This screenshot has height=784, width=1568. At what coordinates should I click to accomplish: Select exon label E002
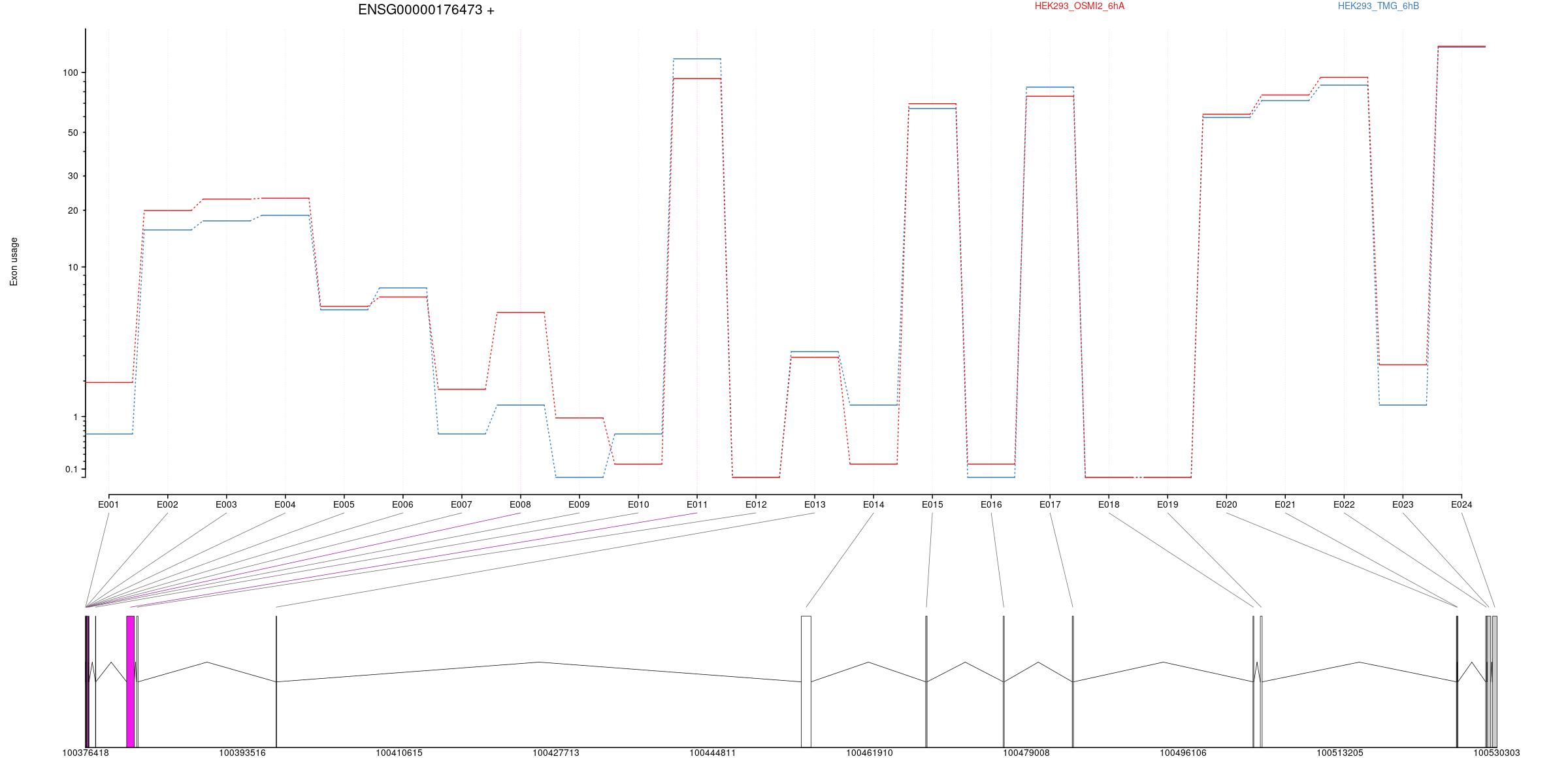[167, 504]
